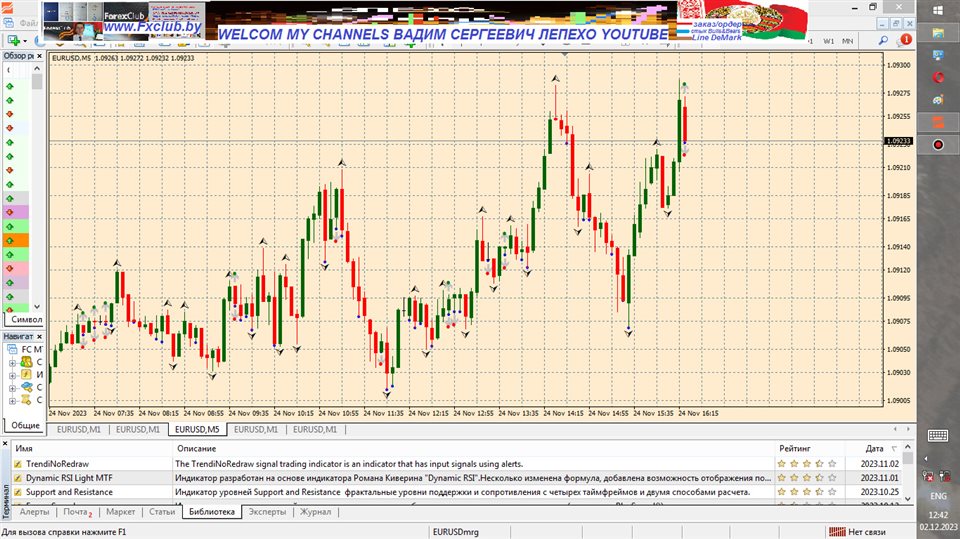Sort library by Дата column header
This screenshot has height=539, width=960.
click(874, 448)
